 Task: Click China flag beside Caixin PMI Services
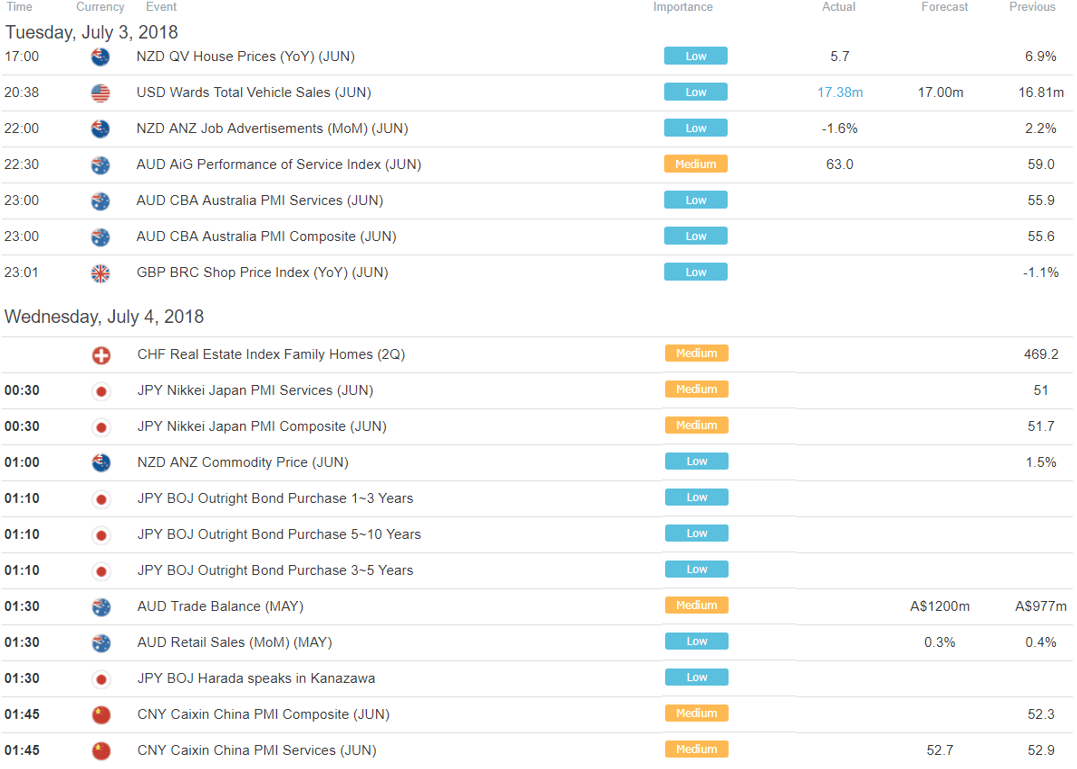101,751
